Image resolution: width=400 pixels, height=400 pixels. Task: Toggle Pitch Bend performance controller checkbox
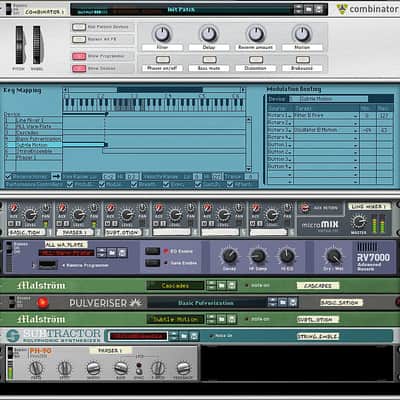click(x=69, y=184)
